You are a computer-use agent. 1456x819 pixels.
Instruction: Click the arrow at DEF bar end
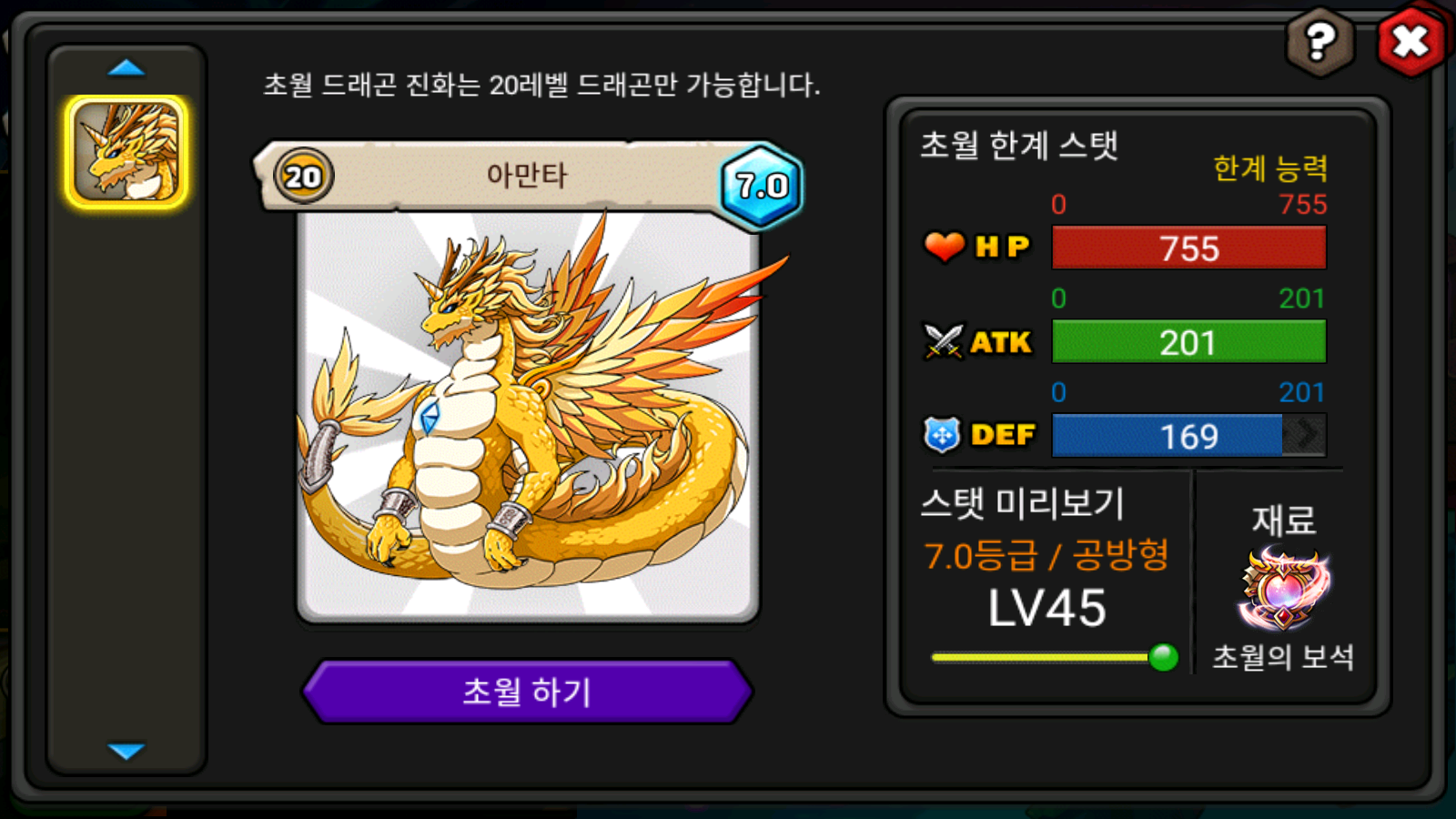point(1305,435)
